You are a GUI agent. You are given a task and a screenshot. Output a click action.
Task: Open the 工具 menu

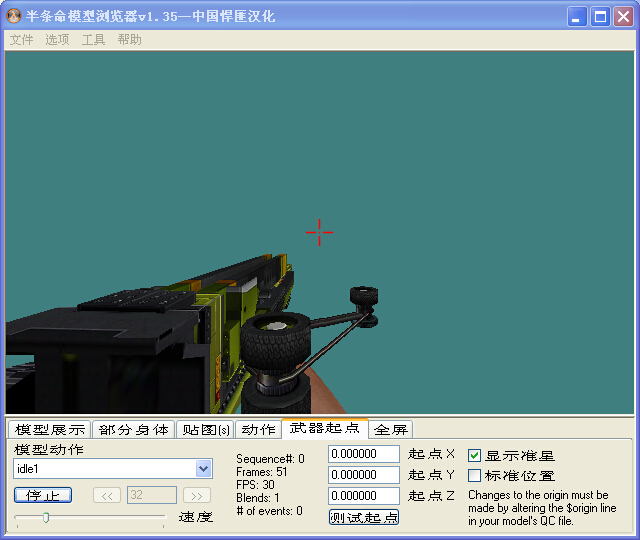tap(93, 40)
